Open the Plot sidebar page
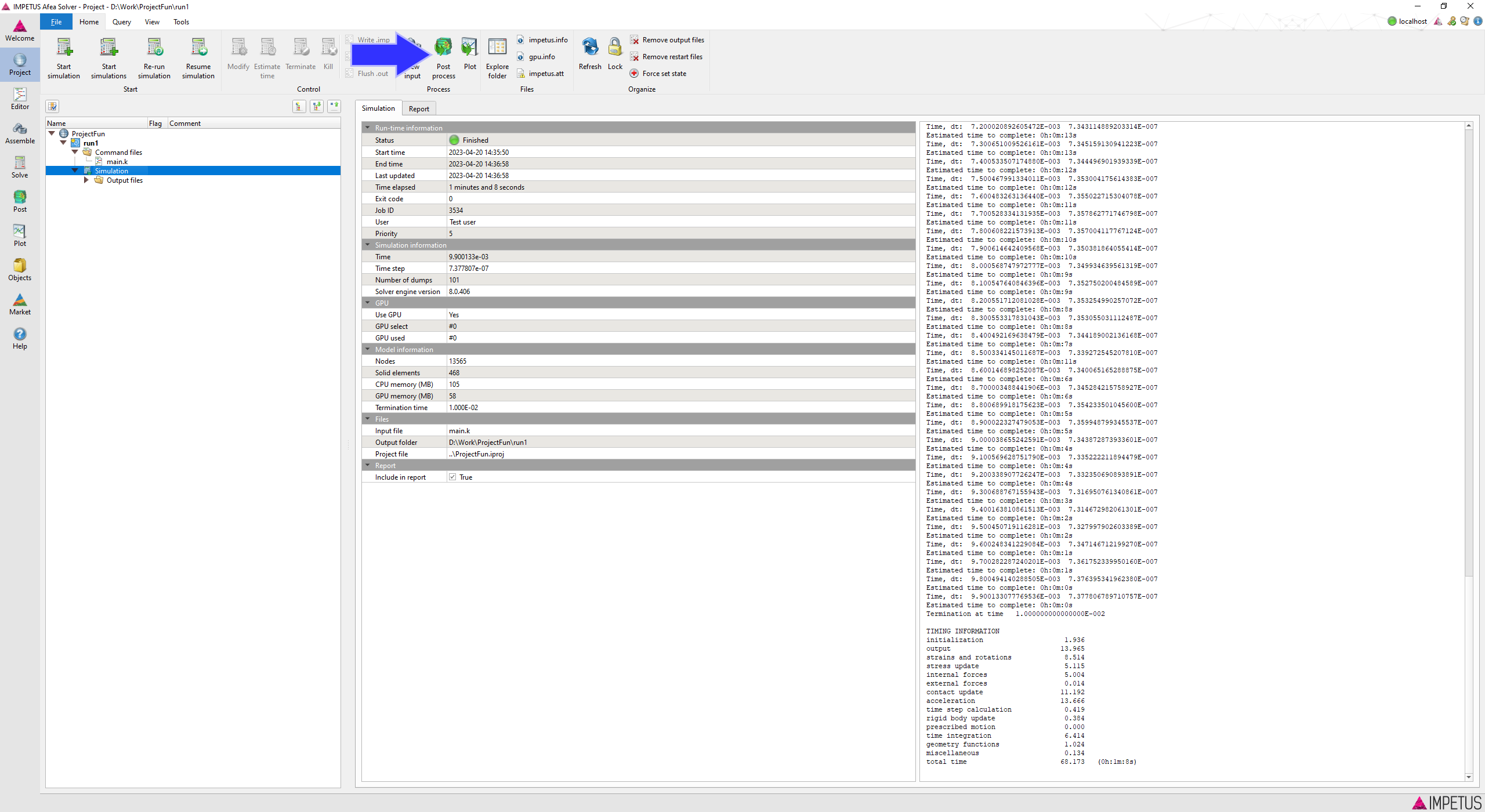Viewport: 1485px width, 812px height. click(x=20, y=236)
